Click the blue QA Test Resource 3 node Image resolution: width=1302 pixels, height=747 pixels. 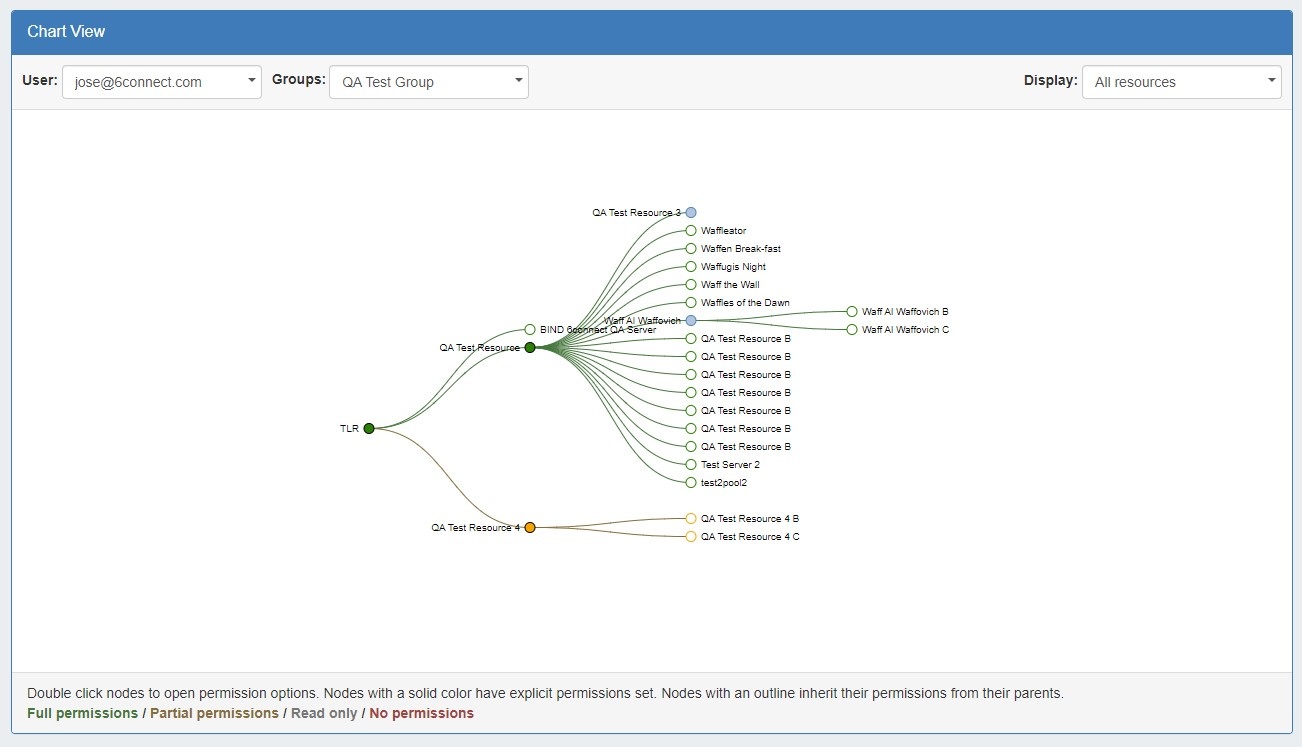[x=691, y=212]
